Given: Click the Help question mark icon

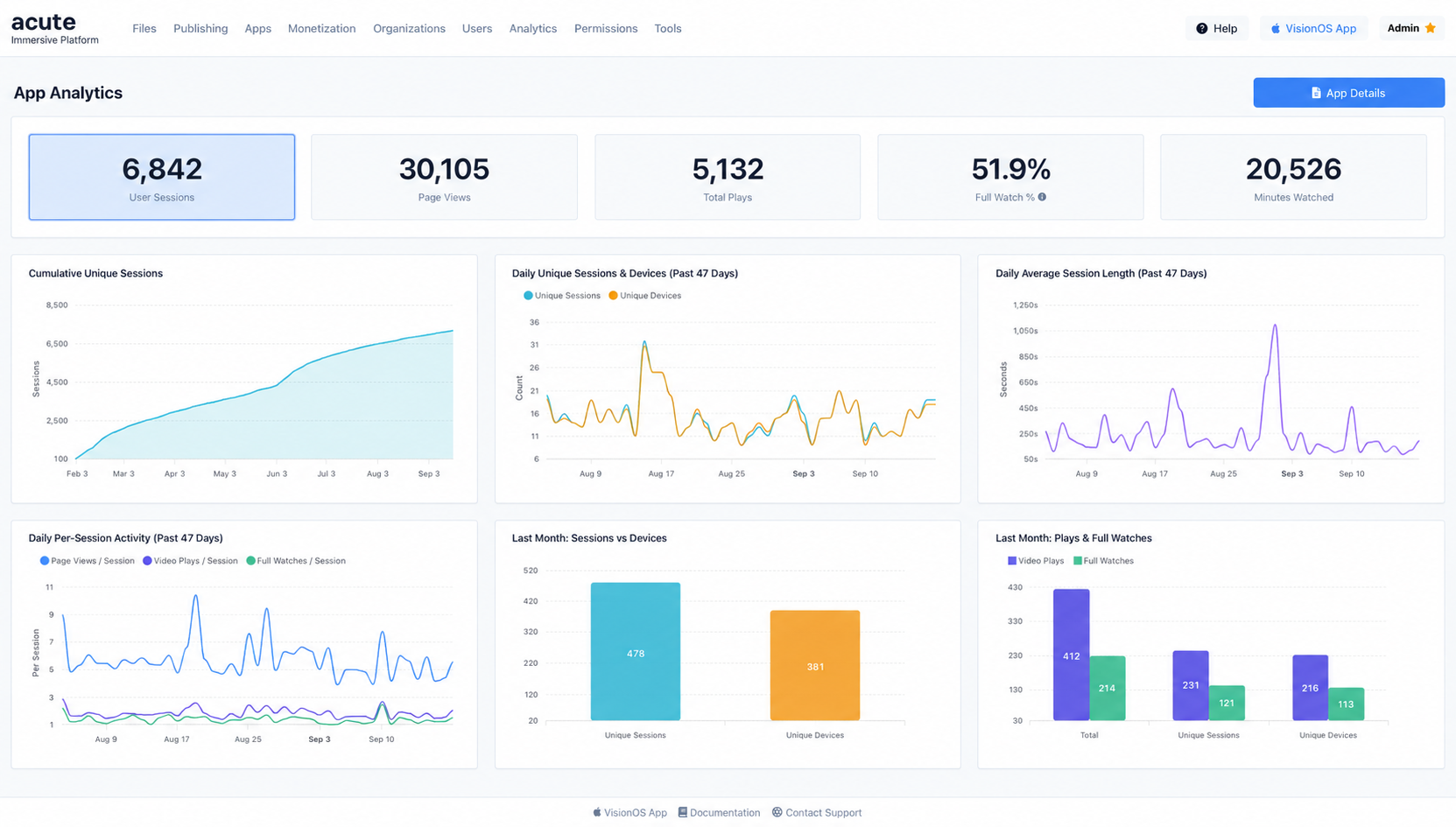Looking at the screenshot, I should (1201, 29).
